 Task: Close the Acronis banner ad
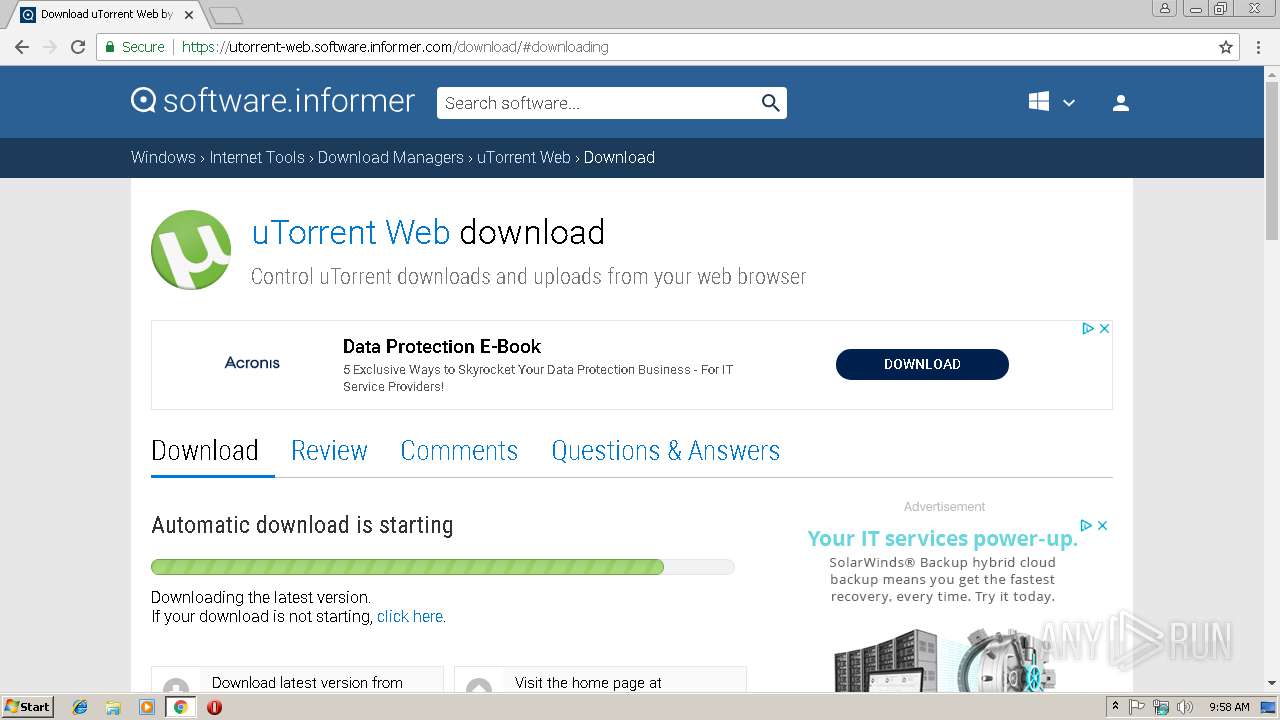1104,328
